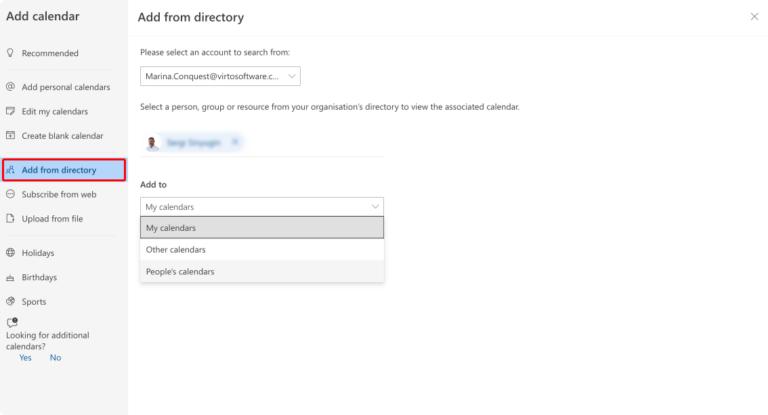The width and height of the screenshot is (768, 415).
Task: Answer No to additional calendars
Action: click(x=55, y=358)
